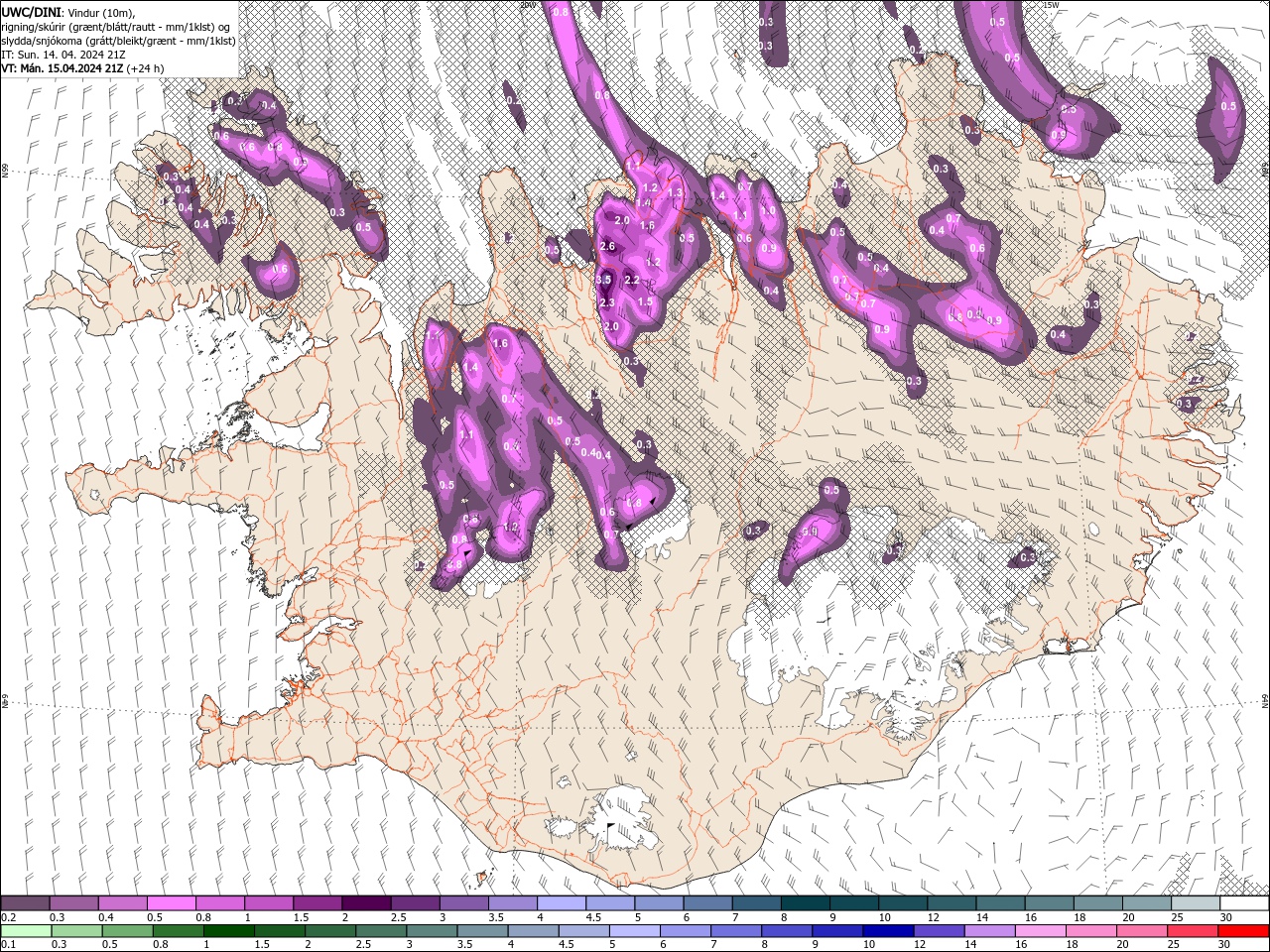Click the 12 label in the bottom legend row

pos(920,945)
